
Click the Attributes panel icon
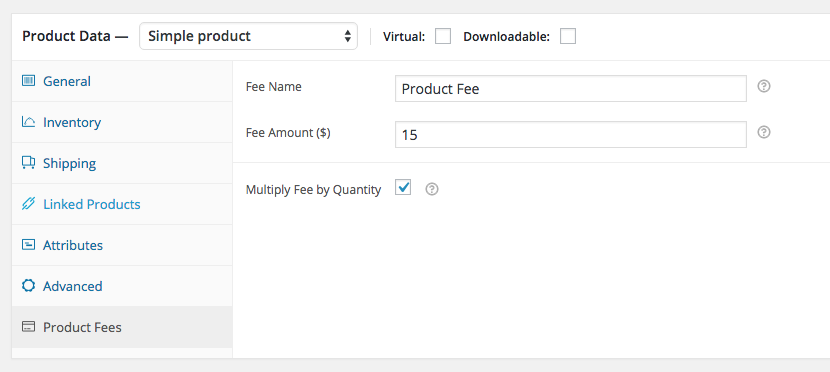(28, 245)
